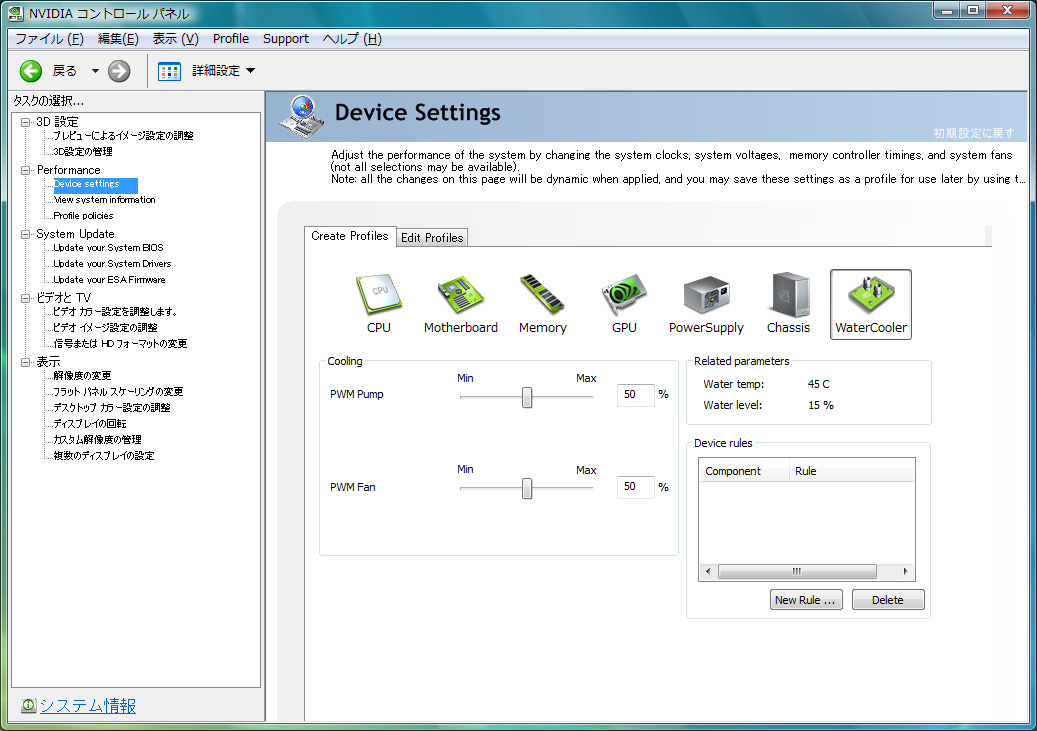Image resolution: width=1037 pixels, height=731 pixels.
Task: Select Update your ESA Firmware item
Action: (109, 280)
